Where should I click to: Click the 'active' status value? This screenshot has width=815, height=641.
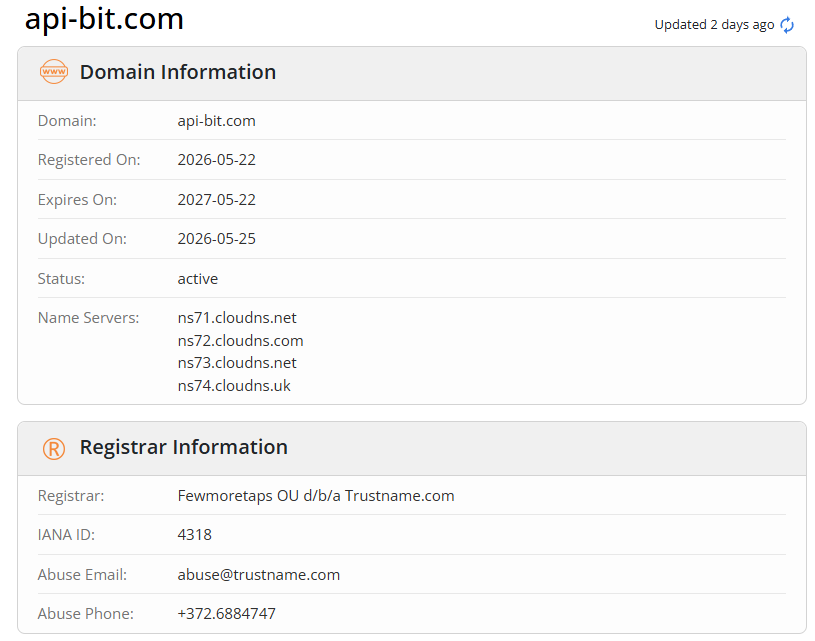[198, 279]
